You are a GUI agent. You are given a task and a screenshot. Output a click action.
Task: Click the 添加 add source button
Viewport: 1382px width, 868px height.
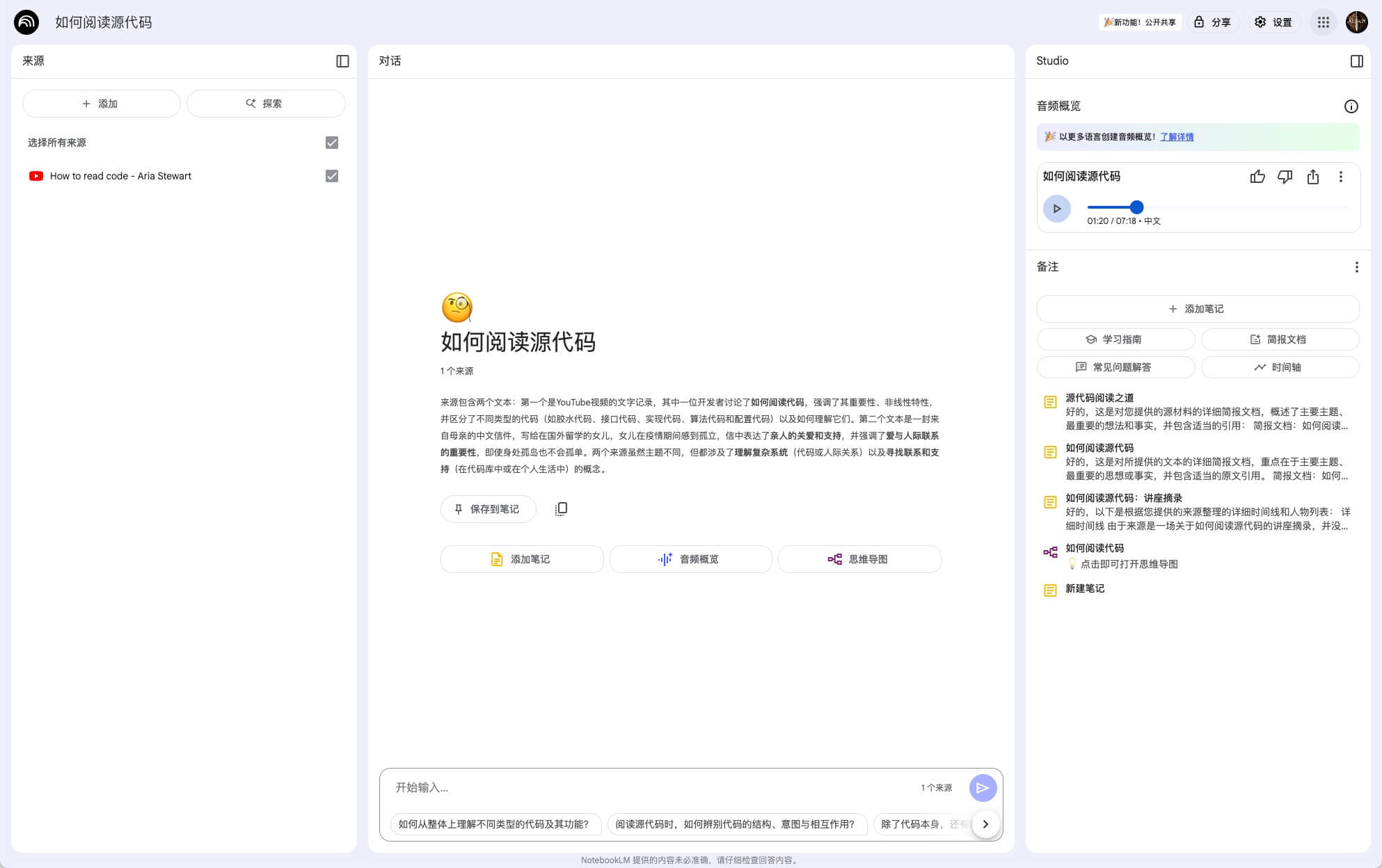[101, 104]
